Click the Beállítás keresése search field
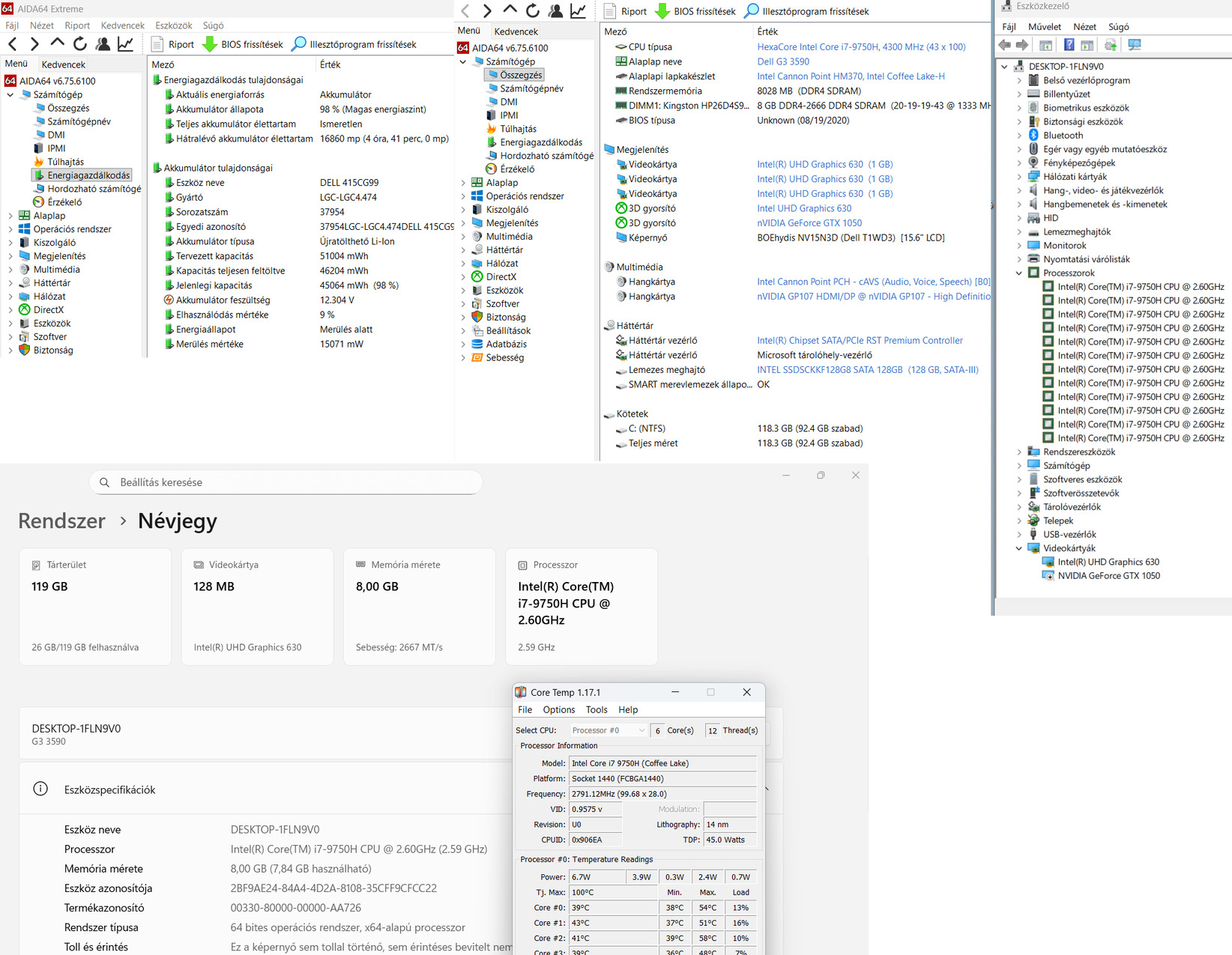 click(x=286, y=482)
